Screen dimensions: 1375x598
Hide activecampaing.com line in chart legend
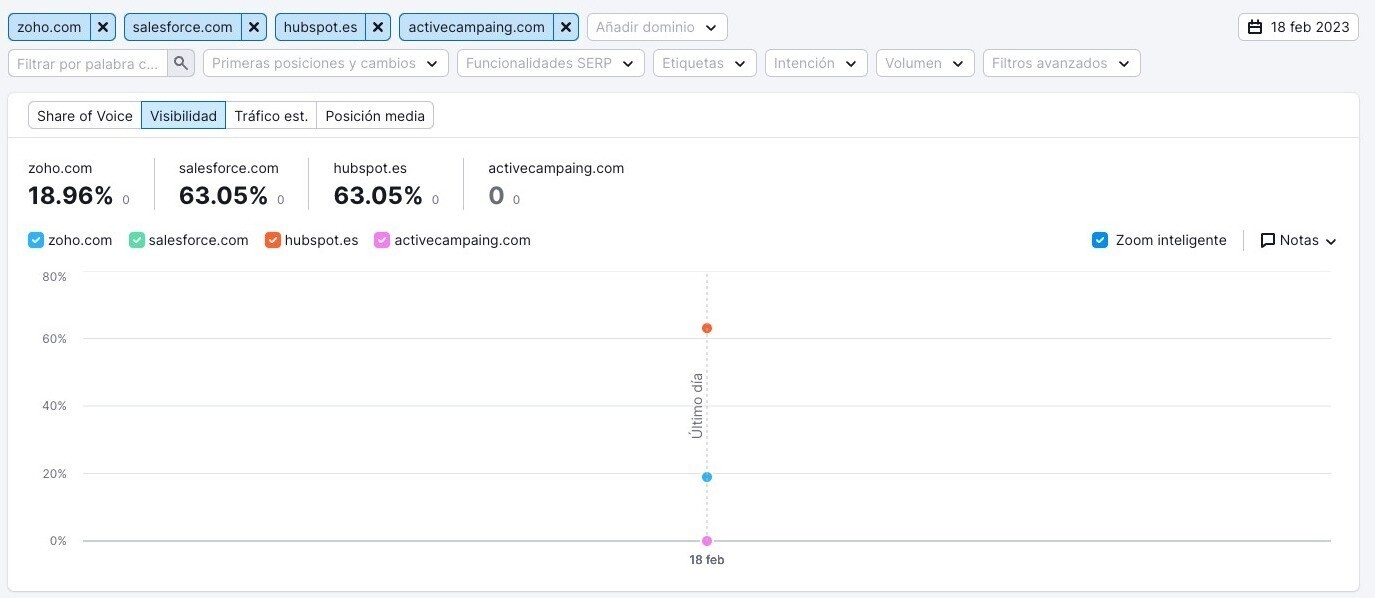click(381, 240)
